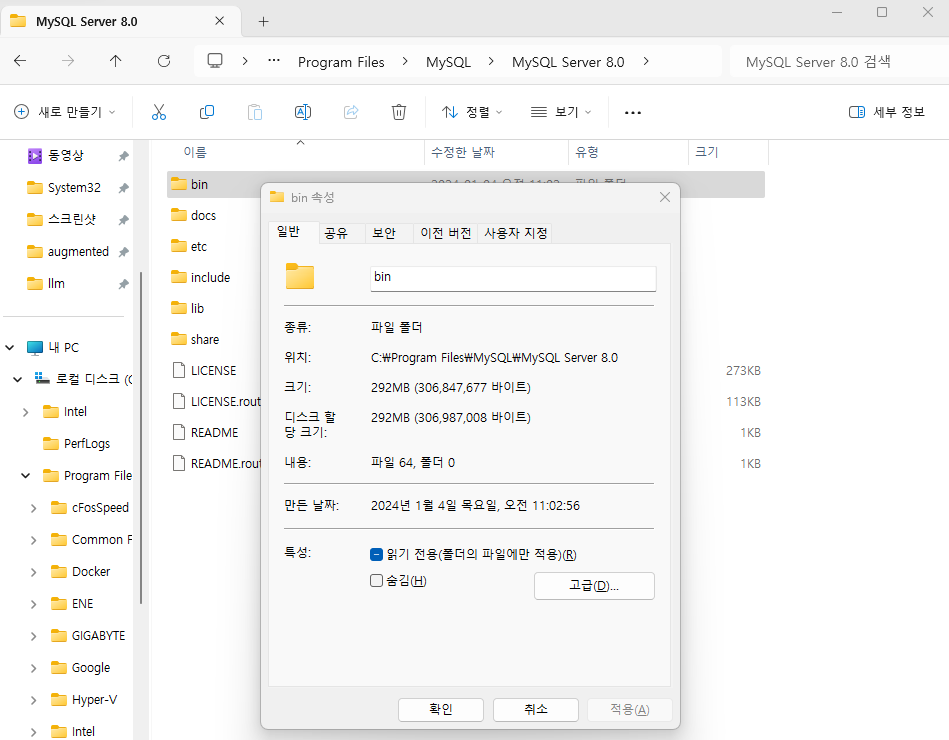This screenshot has height=740, width=949.
Task: Switch to the Previous Versions tab
Action: point(445,233)
